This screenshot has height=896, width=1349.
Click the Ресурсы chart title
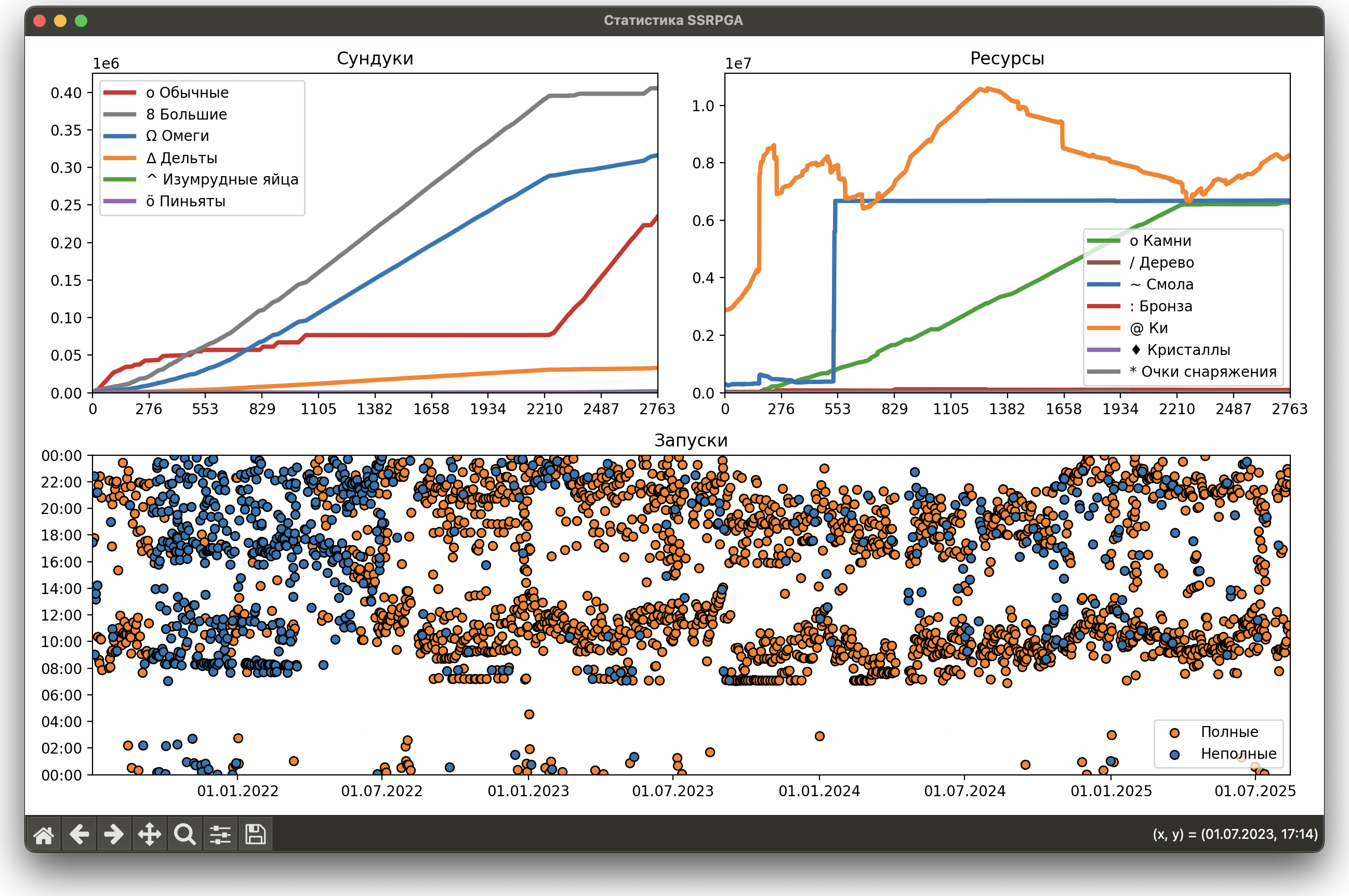click(1007, 58)
